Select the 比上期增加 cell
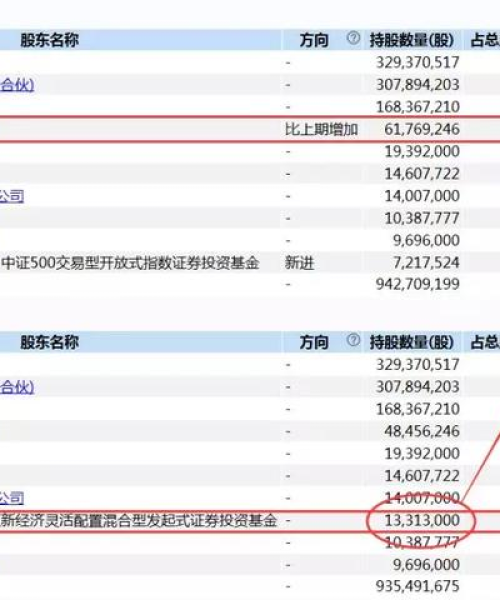Screen dimensions: 500x600 (321, 129)
